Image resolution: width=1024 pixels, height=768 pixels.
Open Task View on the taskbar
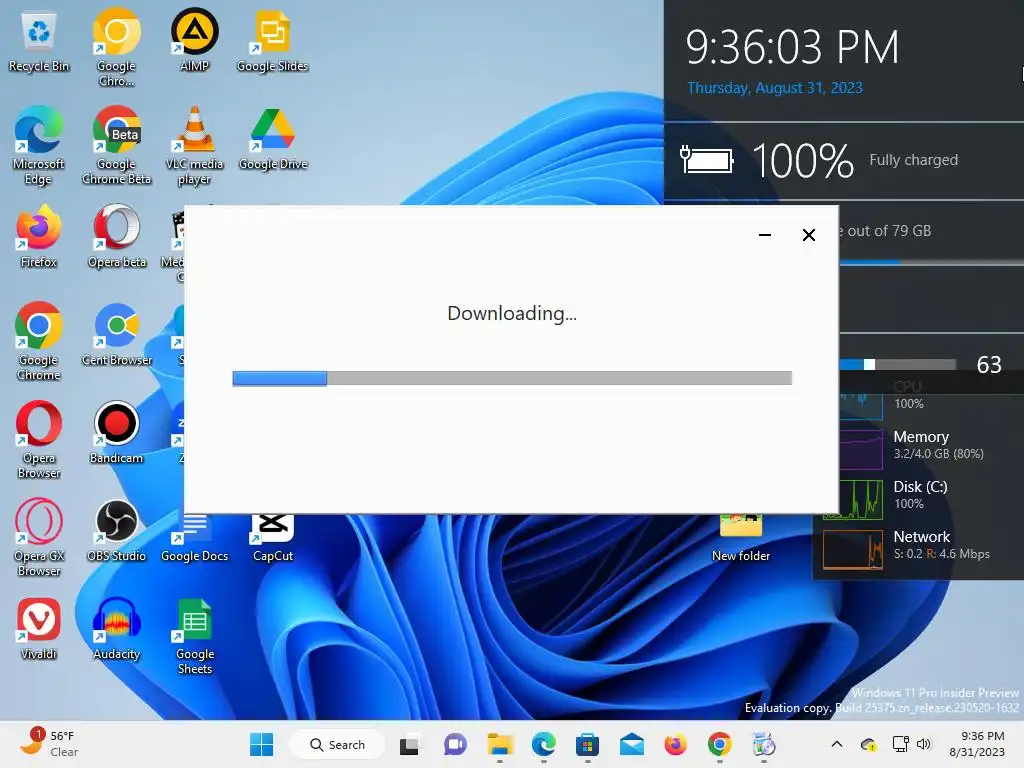pos(409,744)
